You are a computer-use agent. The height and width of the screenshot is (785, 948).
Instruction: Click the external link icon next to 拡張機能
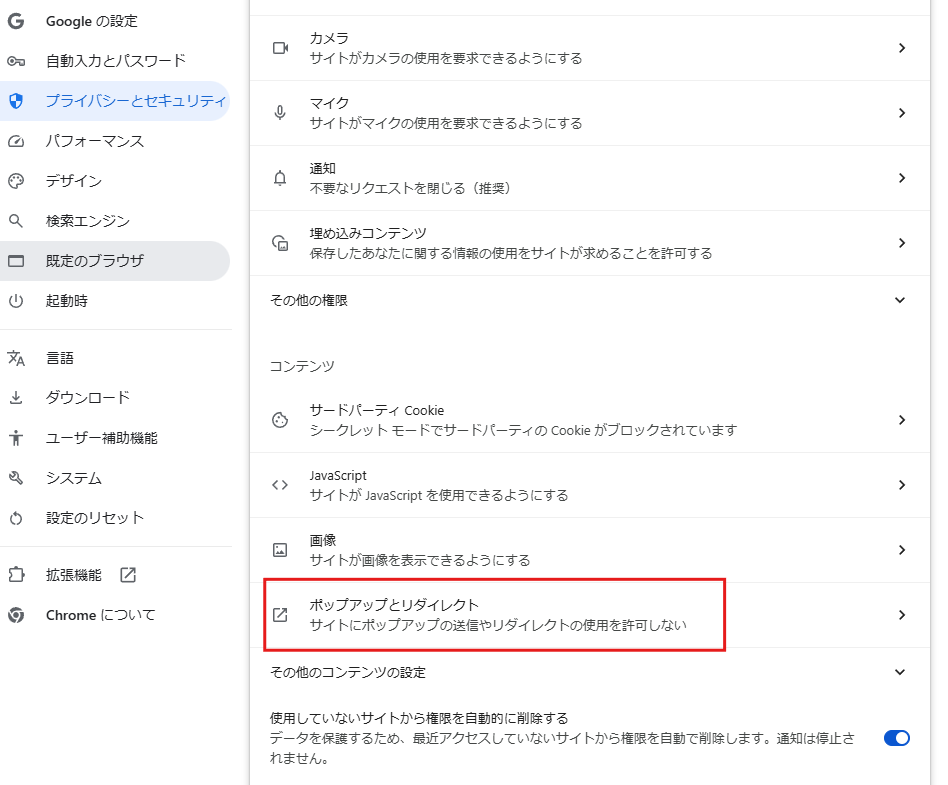point(128,575)
